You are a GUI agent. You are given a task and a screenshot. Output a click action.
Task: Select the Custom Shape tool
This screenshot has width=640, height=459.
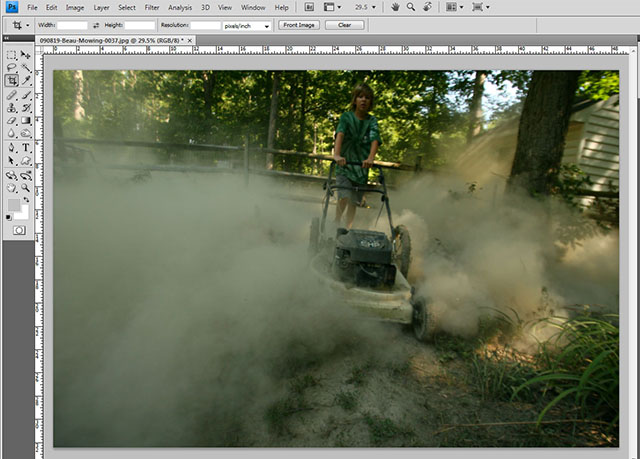[x=26, y=160]
